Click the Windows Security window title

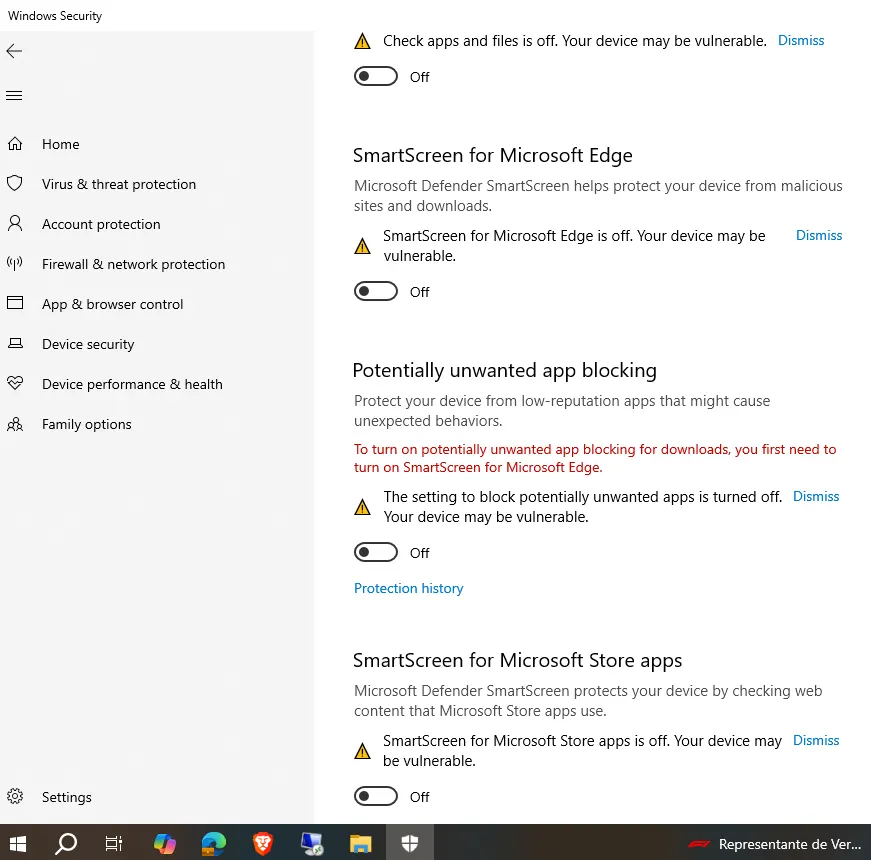click(55, 16)
